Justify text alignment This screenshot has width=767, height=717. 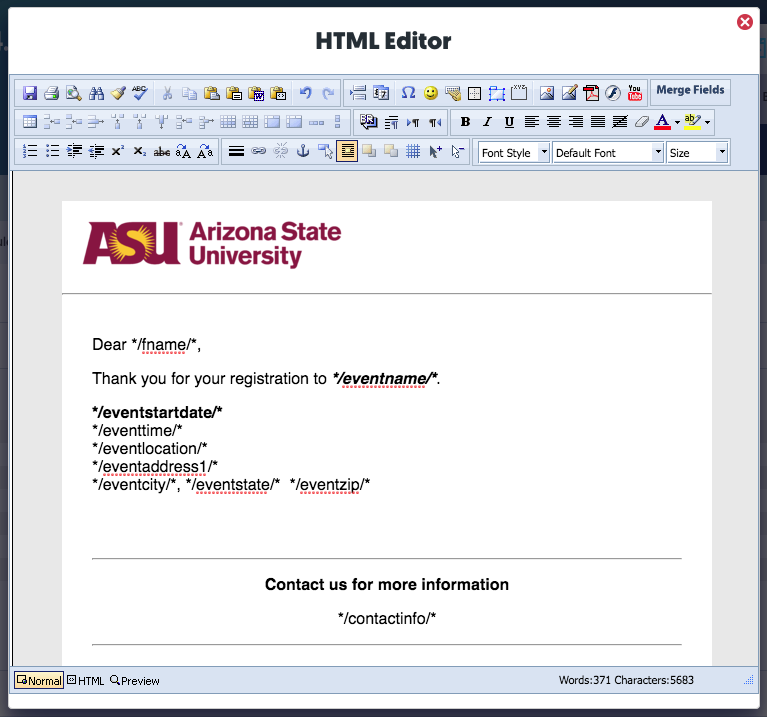click(598, 122)
